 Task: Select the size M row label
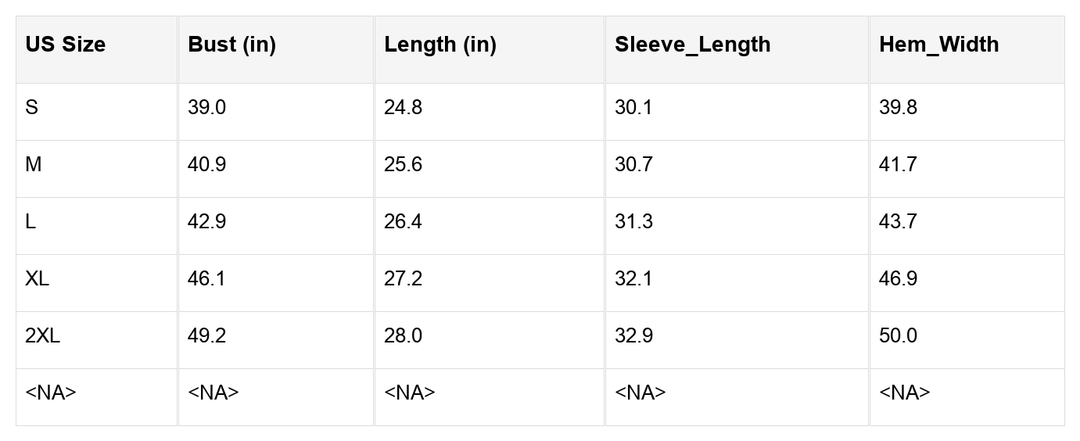point(34,164)
